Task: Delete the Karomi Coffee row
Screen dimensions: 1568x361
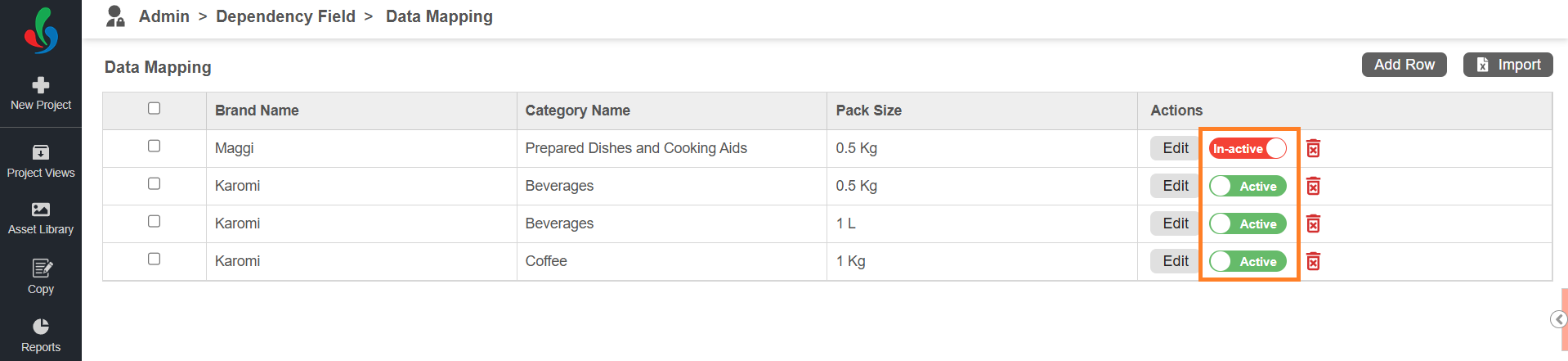Action: 1313,261
